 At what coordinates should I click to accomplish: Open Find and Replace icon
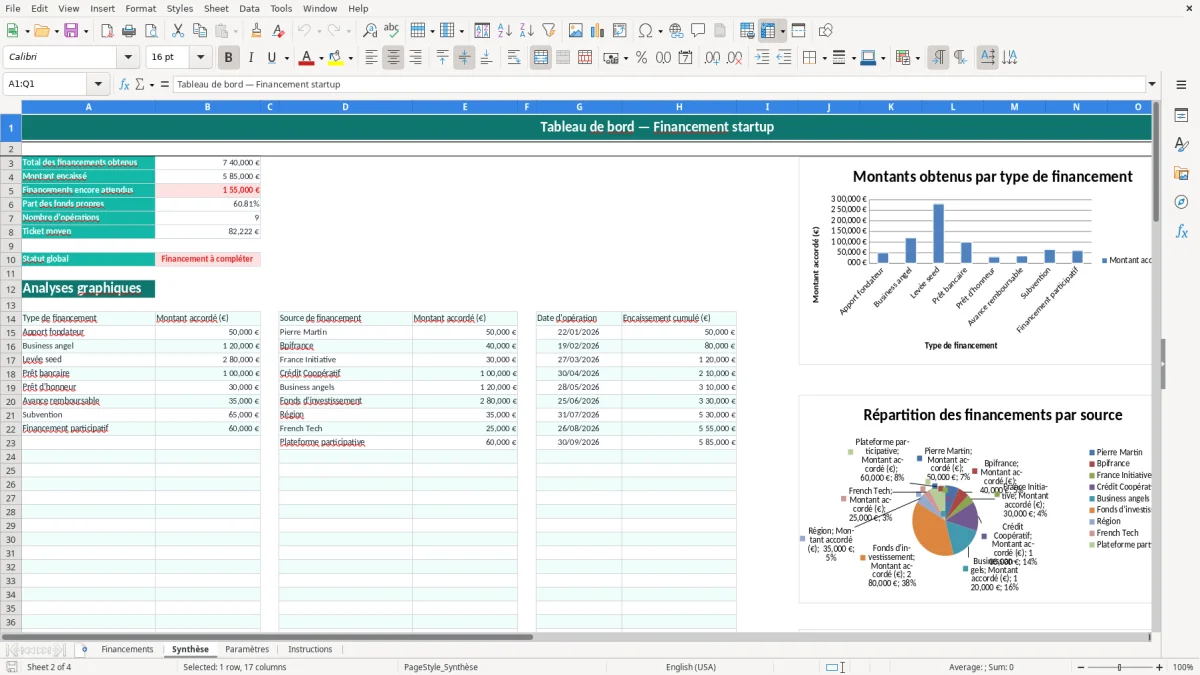(370, 31)
